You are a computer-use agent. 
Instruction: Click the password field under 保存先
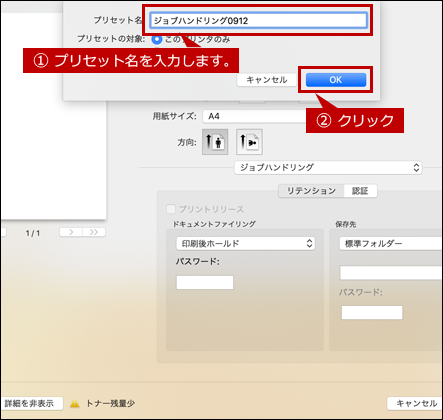click(x=372, y=313)
